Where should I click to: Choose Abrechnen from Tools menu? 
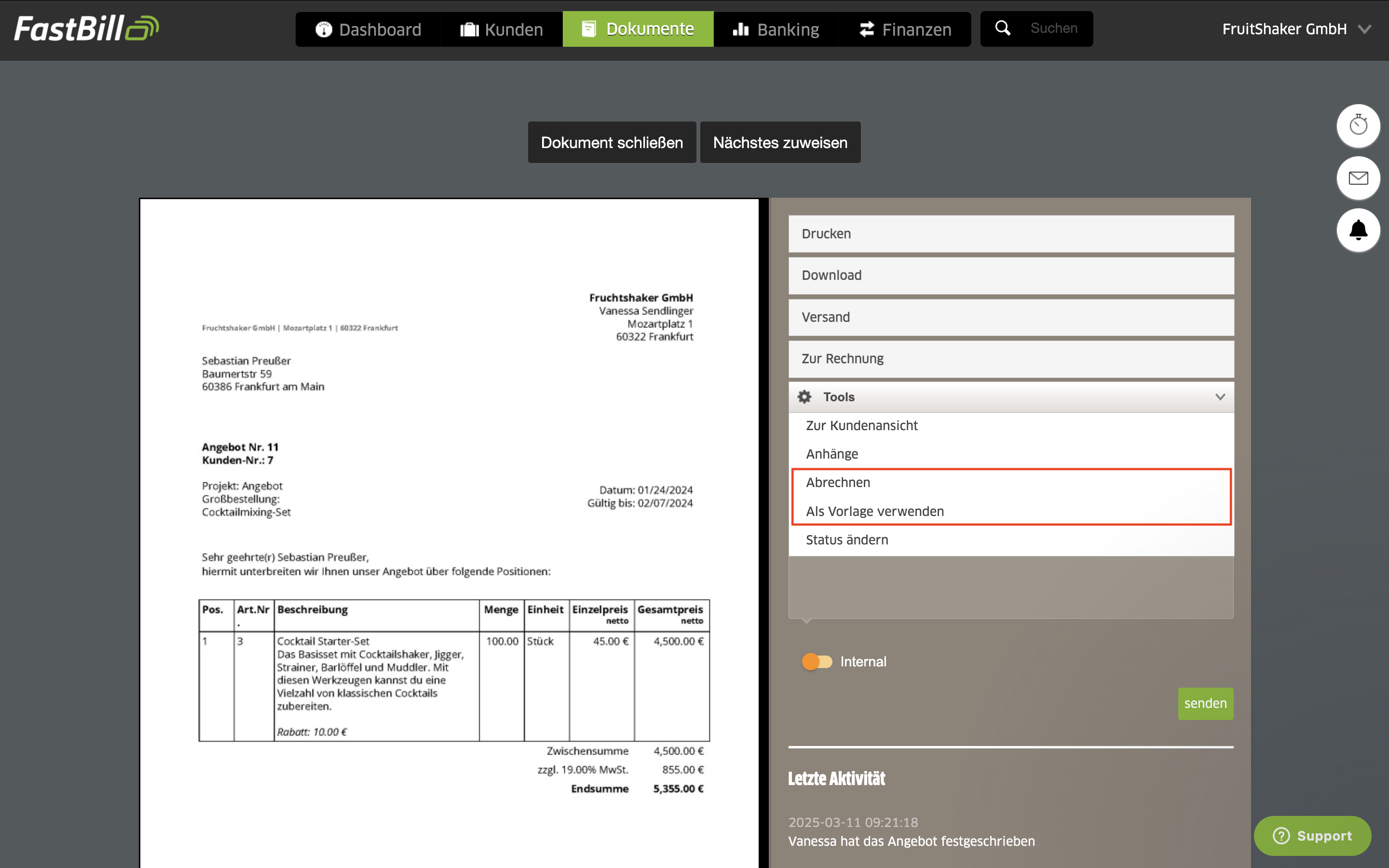click(1011, 483)
